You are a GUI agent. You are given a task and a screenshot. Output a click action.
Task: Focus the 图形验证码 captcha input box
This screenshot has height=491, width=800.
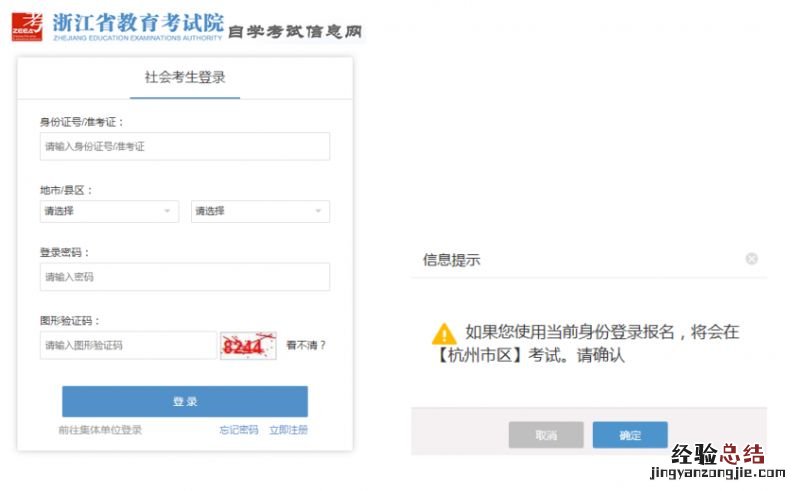pos(128,346)
